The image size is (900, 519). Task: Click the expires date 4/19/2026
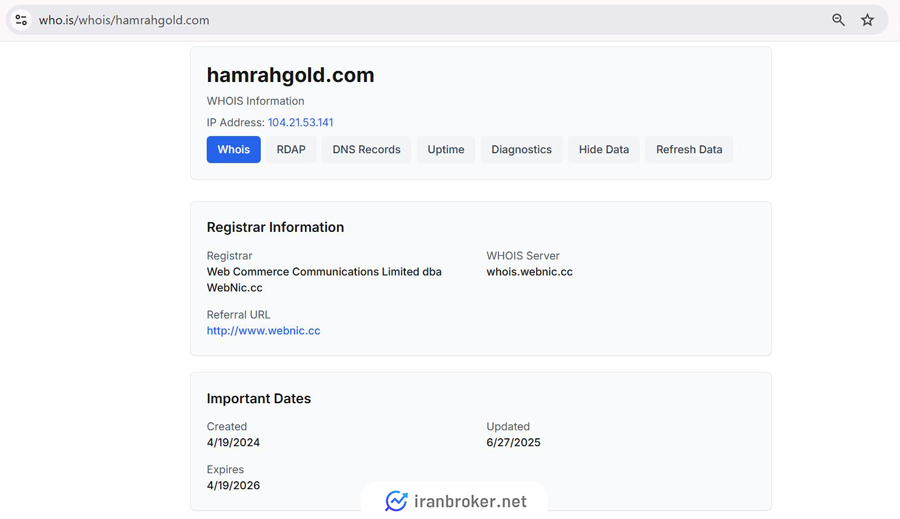coord(233,486)
